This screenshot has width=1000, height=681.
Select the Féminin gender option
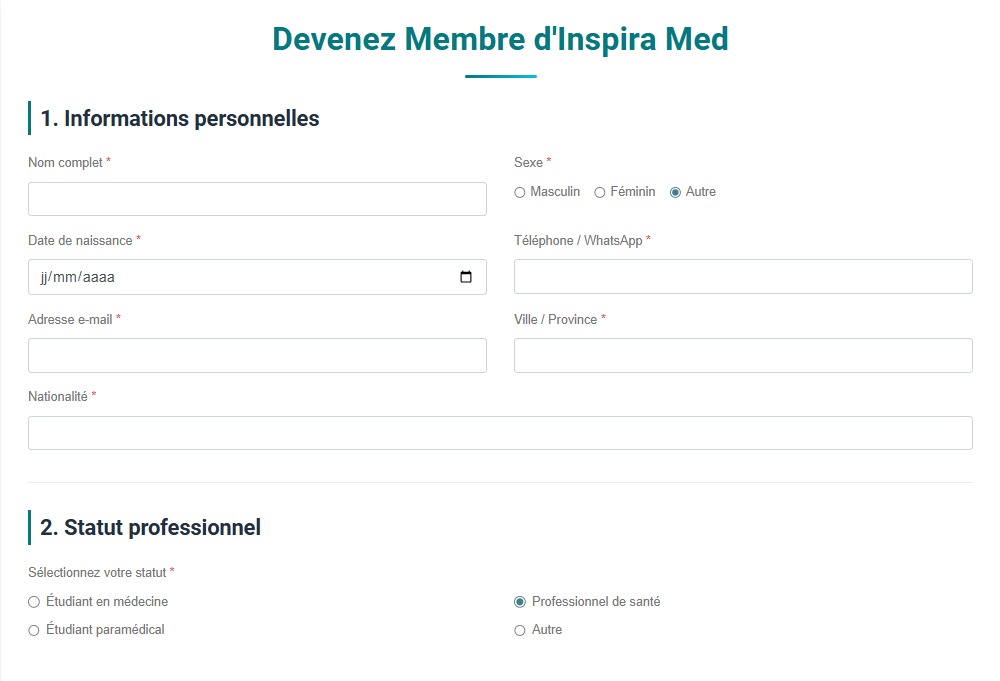point(598,192)
